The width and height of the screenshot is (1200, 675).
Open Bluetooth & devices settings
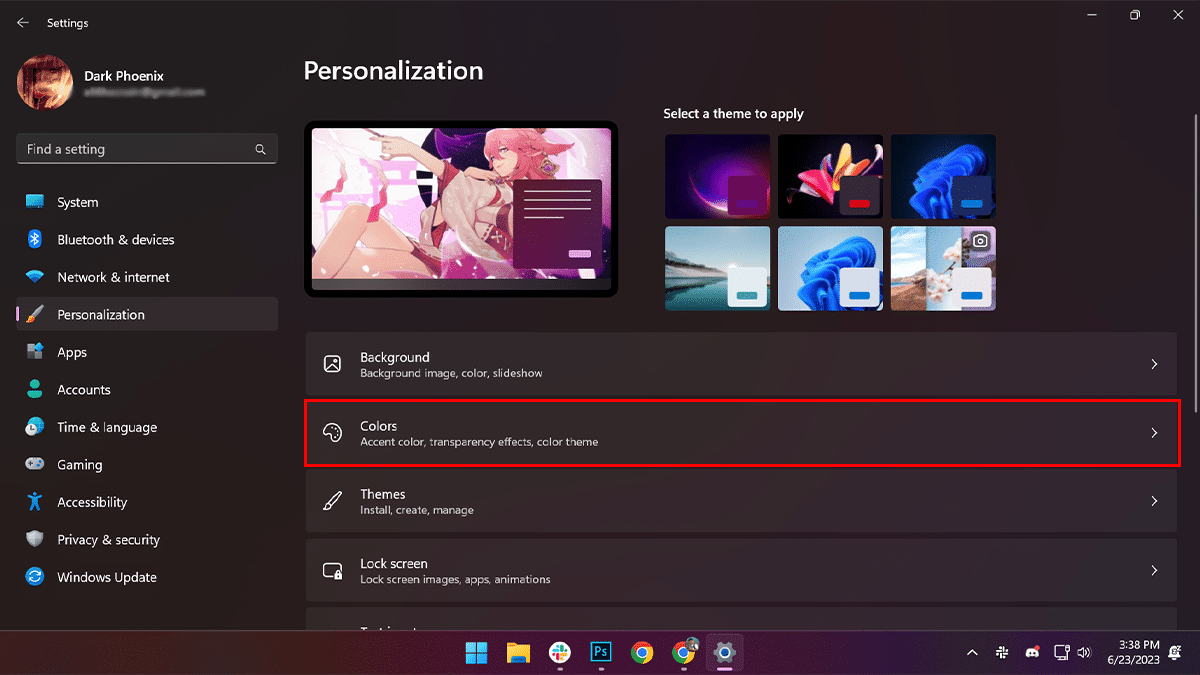pyautogui.click(x=115, y=240)
